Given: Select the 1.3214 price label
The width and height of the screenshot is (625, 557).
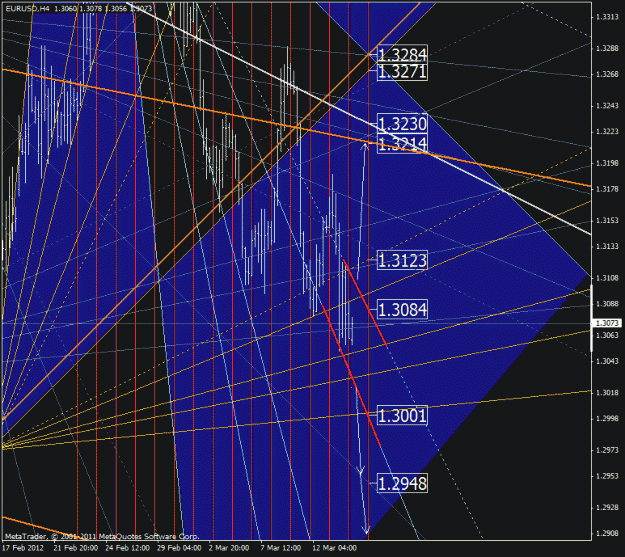Looking at the screenshot, I should [402, 144].
